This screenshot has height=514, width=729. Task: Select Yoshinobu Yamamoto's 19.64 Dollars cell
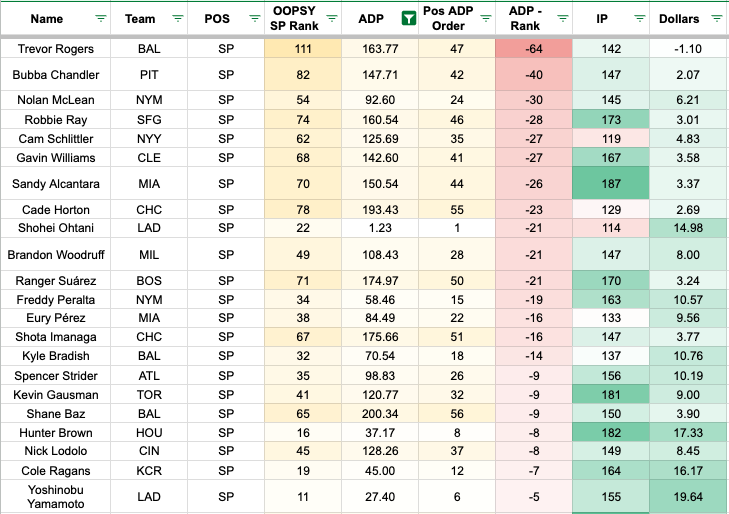[686, 494]
